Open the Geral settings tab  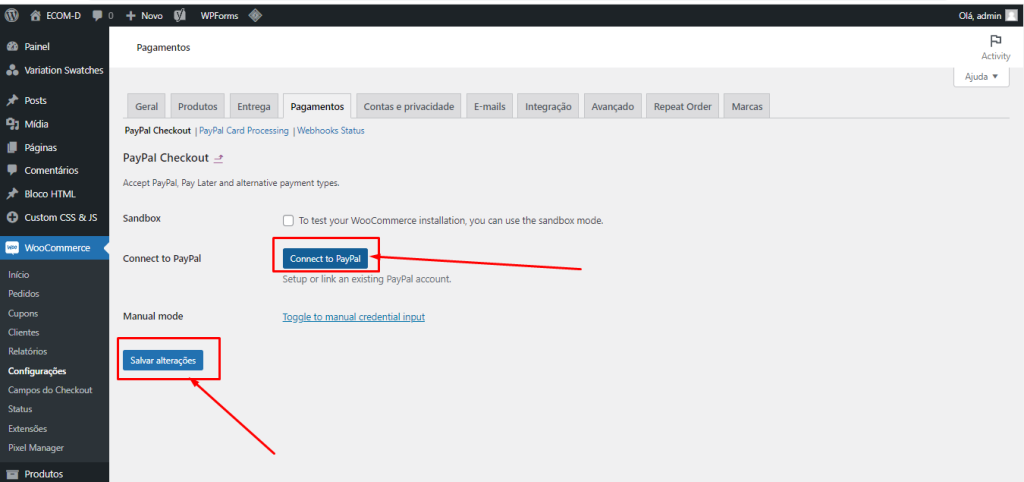[x=146, y=106]
